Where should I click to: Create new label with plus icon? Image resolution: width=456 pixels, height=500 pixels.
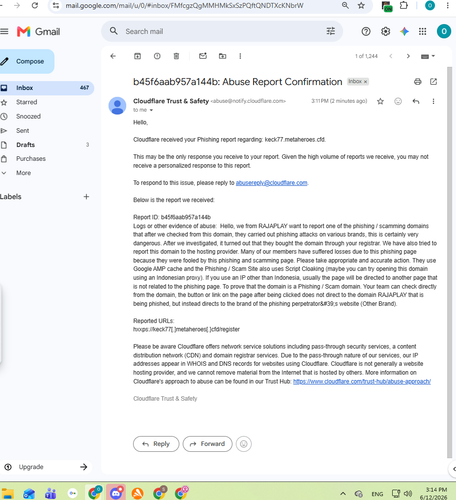(86, 197)
